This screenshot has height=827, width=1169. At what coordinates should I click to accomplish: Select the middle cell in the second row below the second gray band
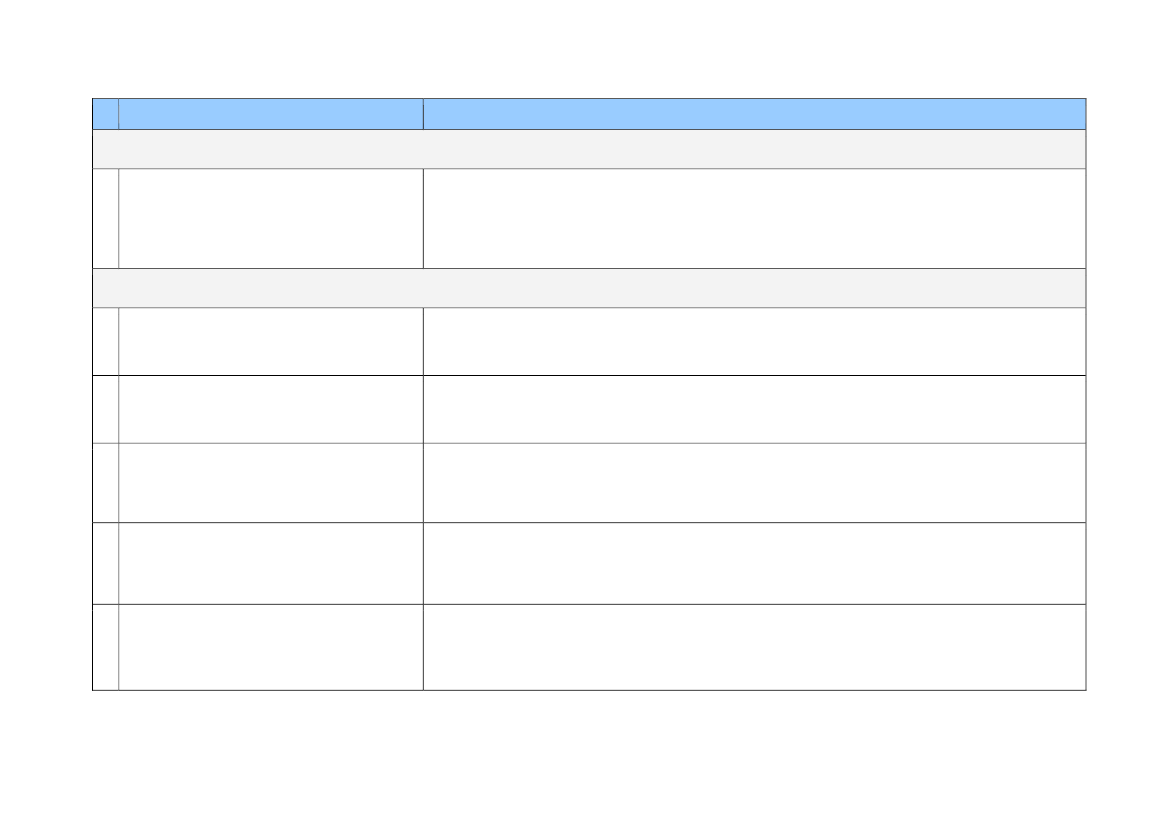pyautogui.click(x=271, y=409)
